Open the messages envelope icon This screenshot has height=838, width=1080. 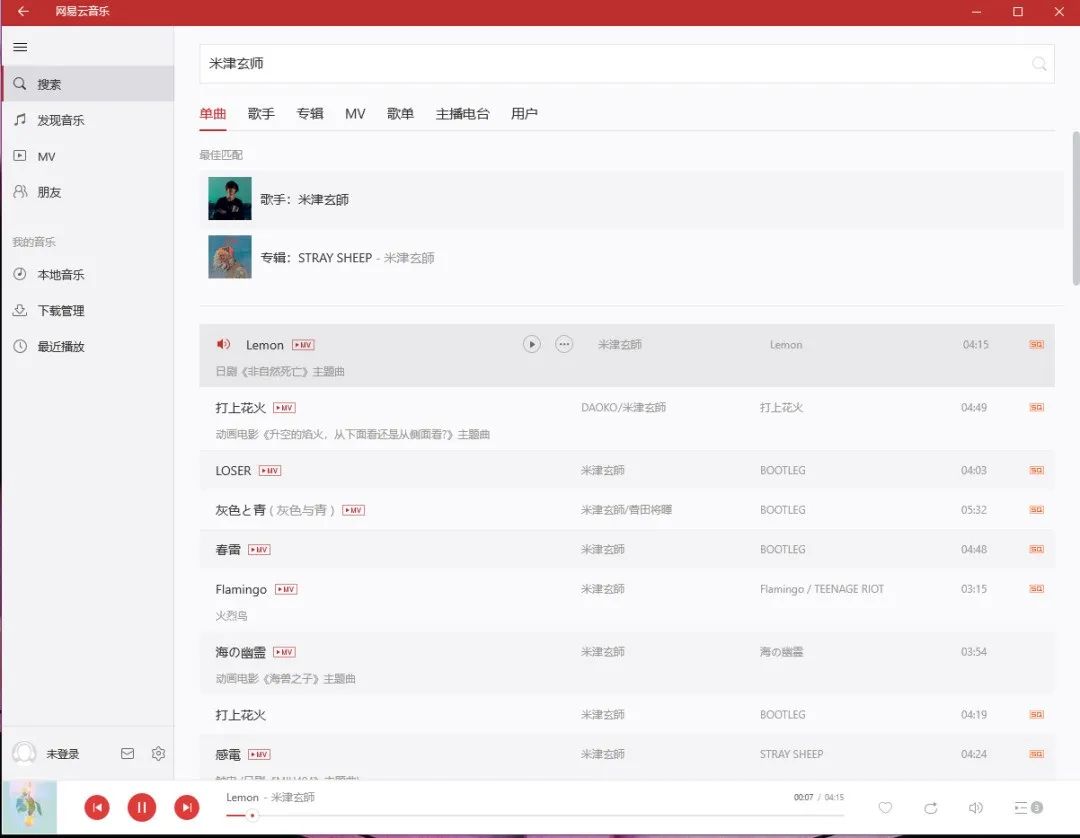[127, 753]
